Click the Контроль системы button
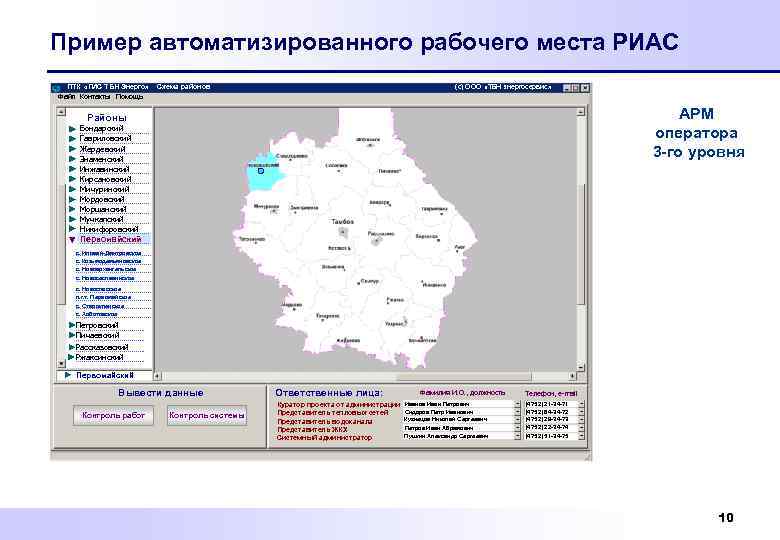This screenshot has height=540, width=780. click(207, 415)
